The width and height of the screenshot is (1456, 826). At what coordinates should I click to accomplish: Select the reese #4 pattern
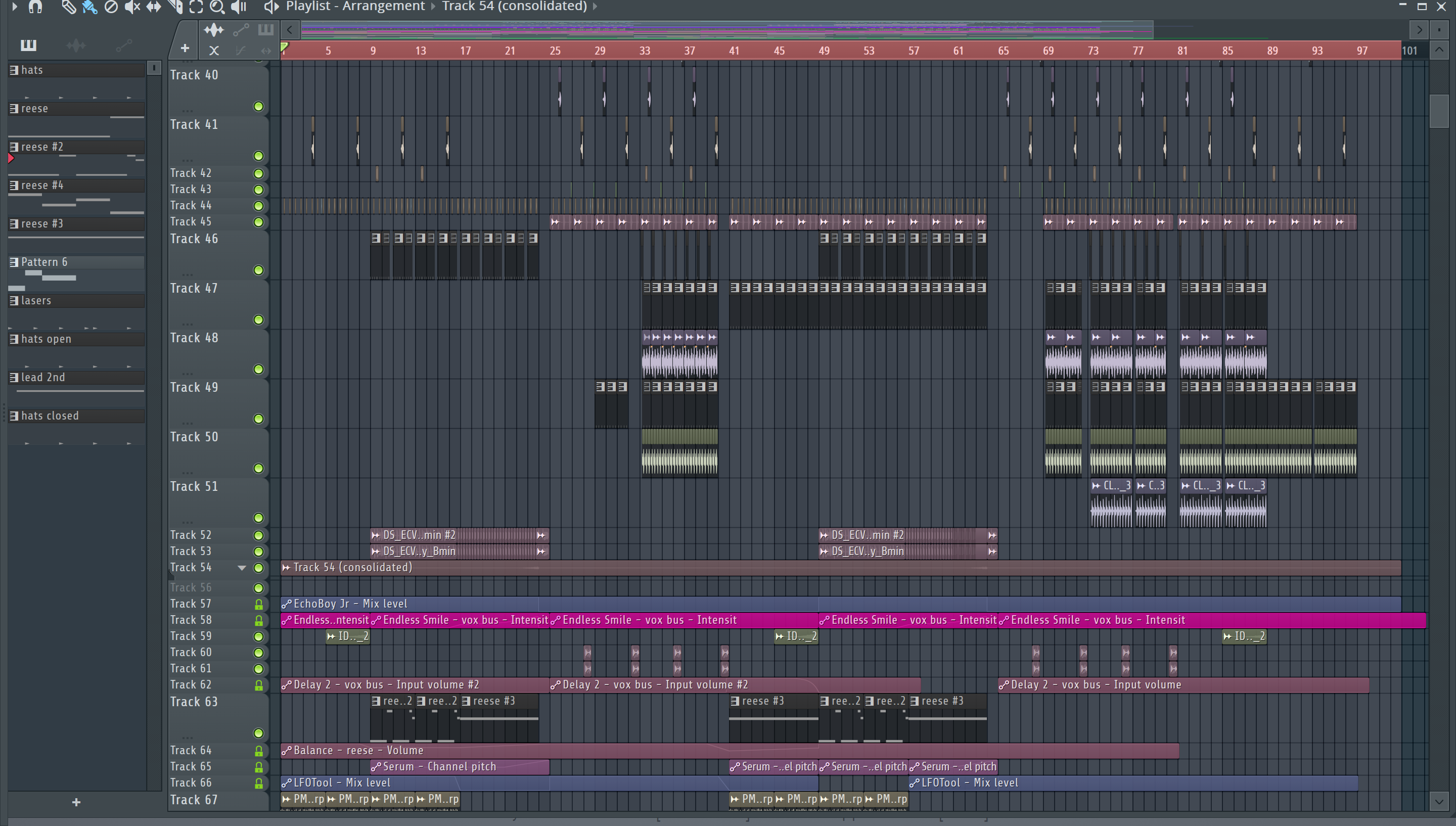76,186
